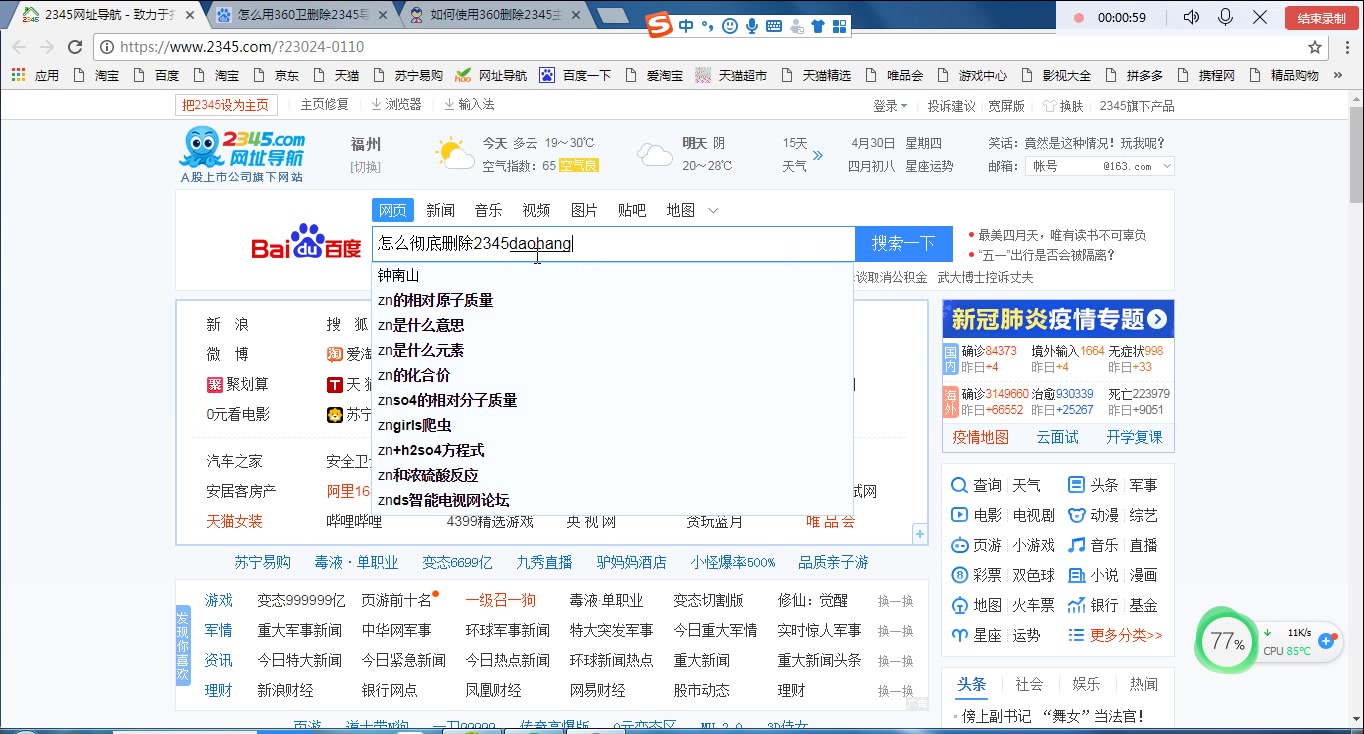Toggle the Sogou voice input microphone

(752, 26)
